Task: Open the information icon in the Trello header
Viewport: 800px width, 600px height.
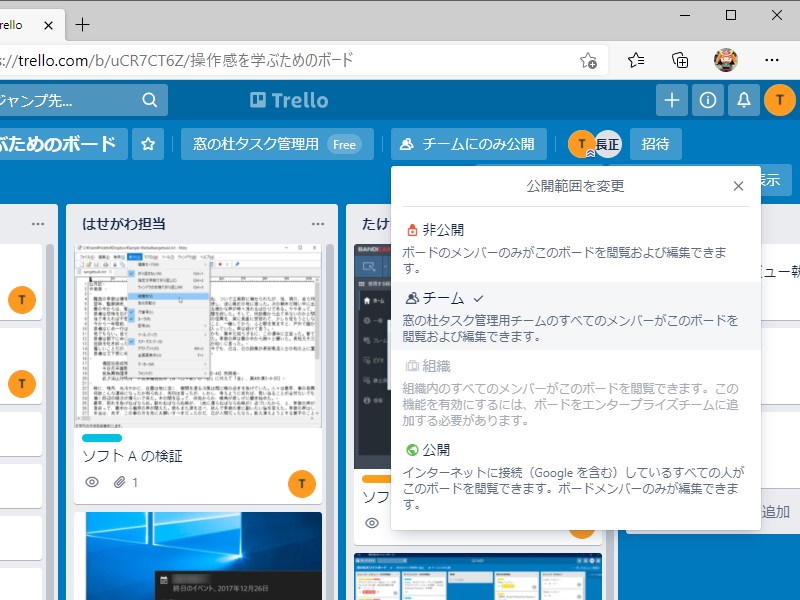Action: pyautogui.click(x=707, y=100)
